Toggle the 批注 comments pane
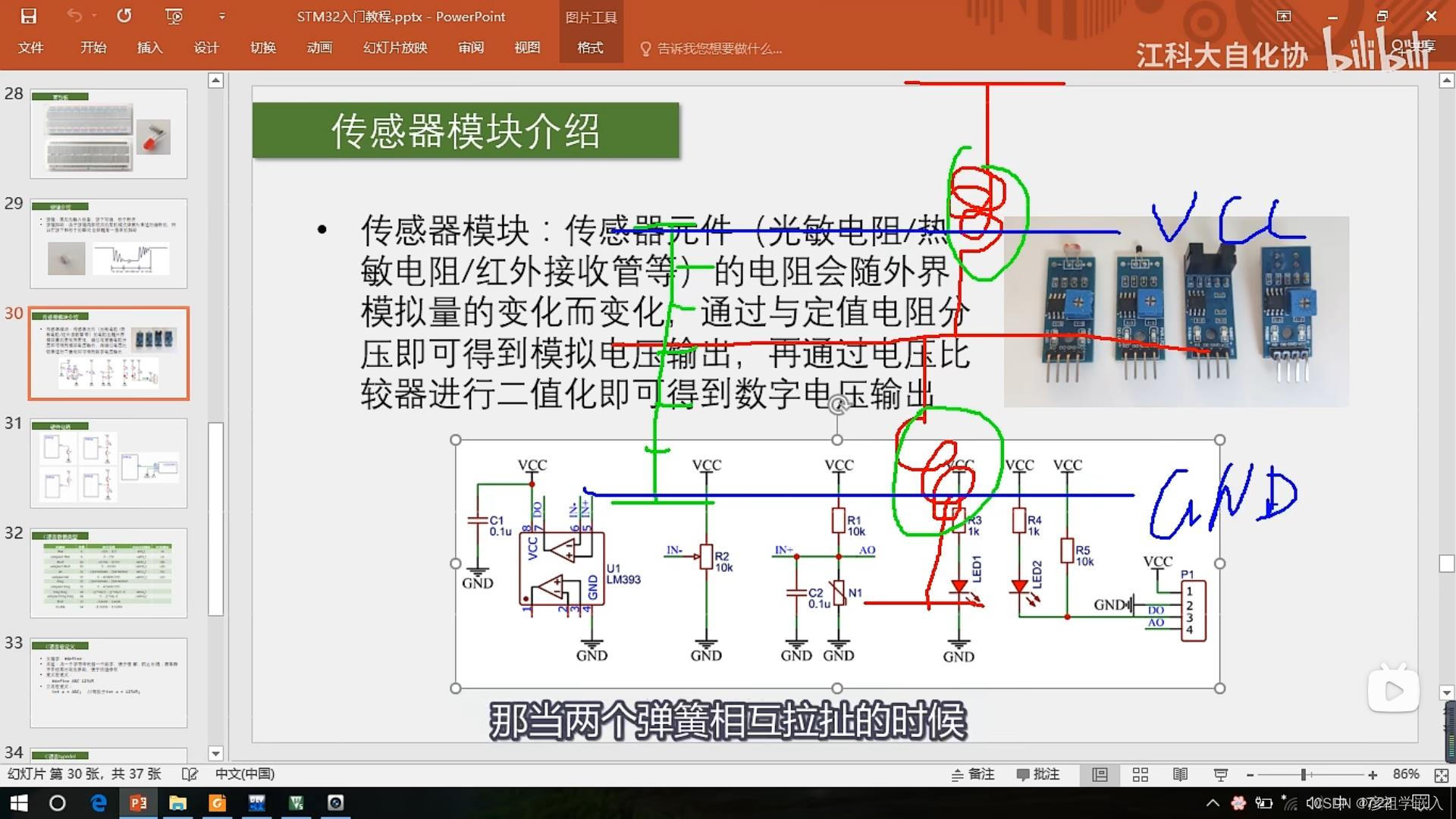1456x819 pixels. click(1037, 774)
